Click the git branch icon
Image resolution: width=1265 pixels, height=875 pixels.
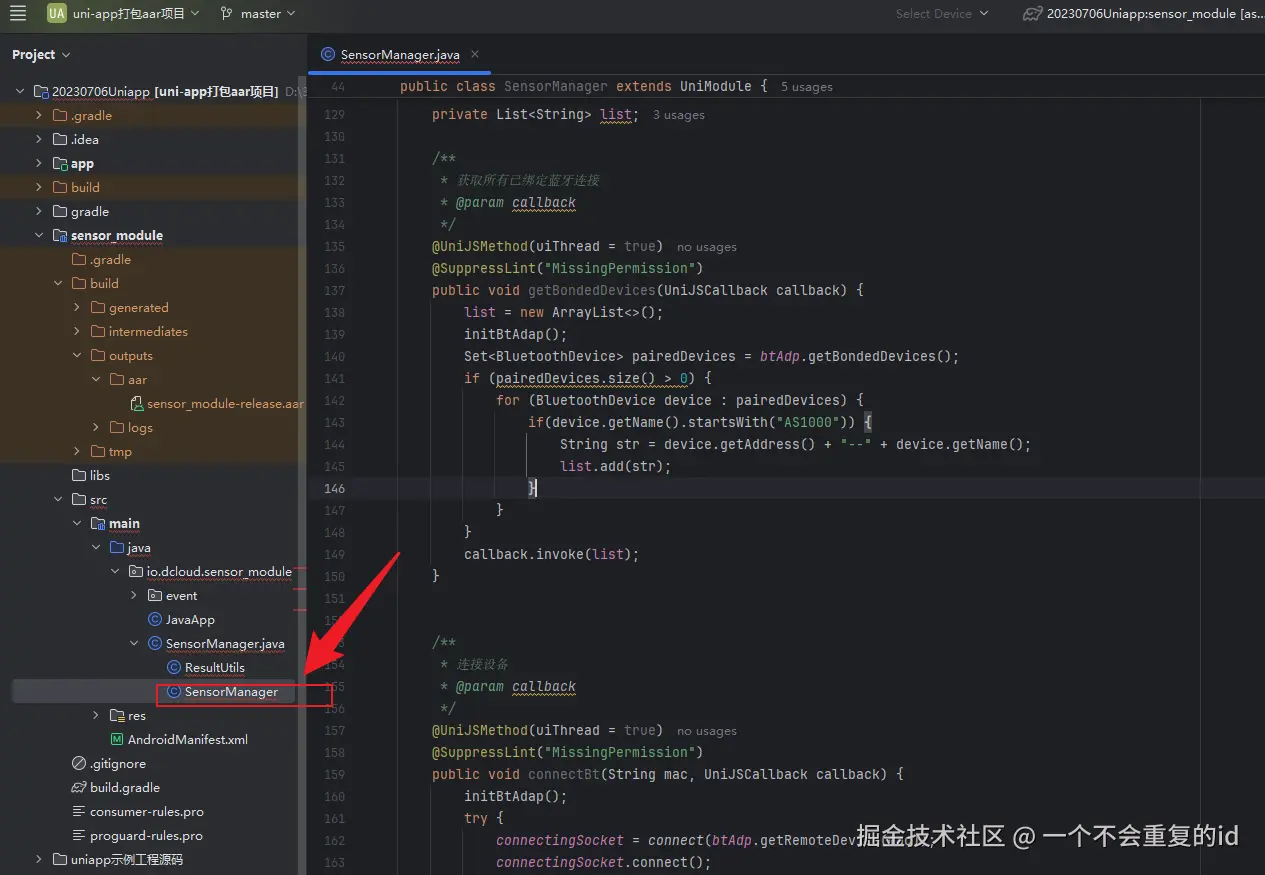(227, 13)
